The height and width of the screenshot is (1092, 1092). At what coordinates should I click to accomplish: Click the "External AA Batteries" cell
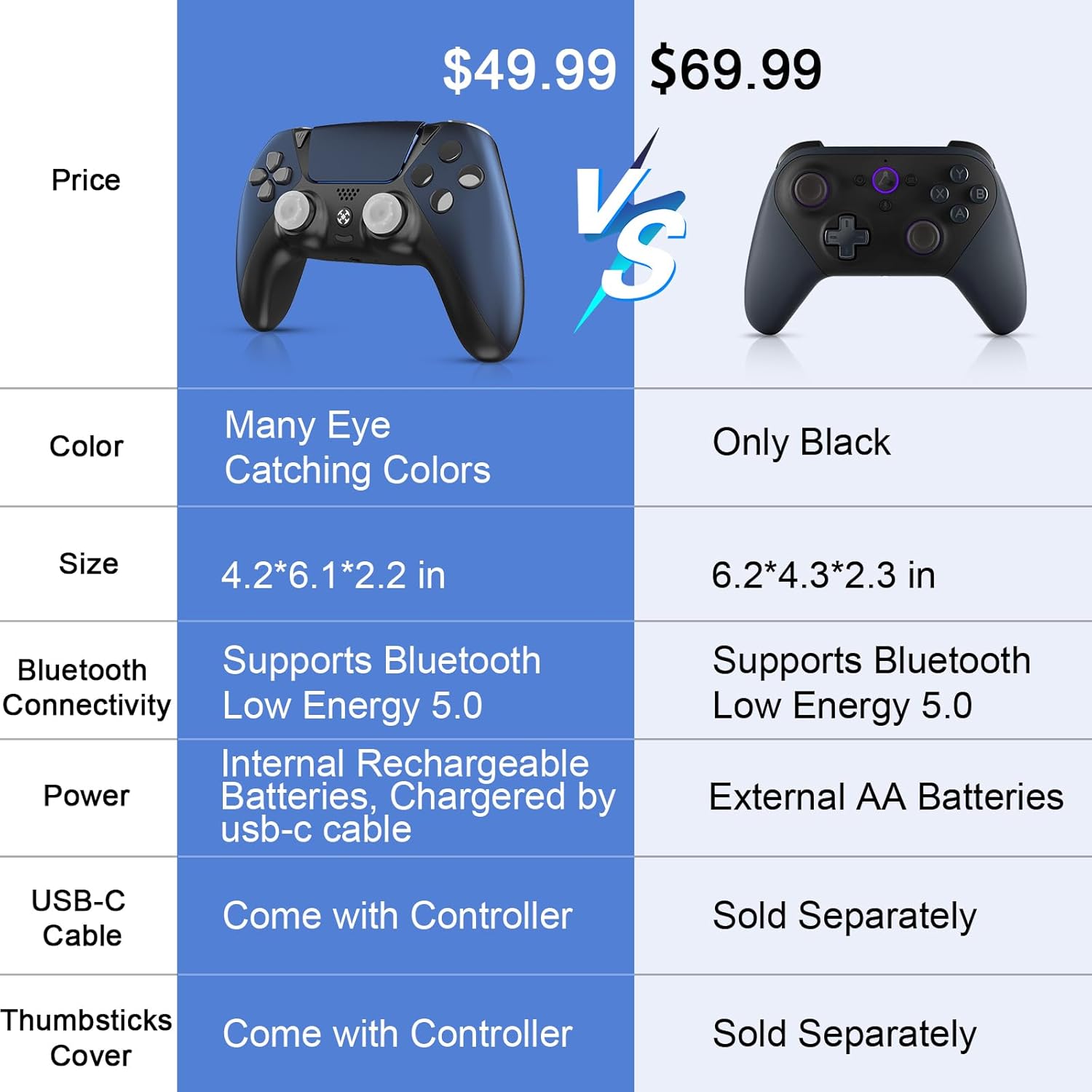(886, 796)
